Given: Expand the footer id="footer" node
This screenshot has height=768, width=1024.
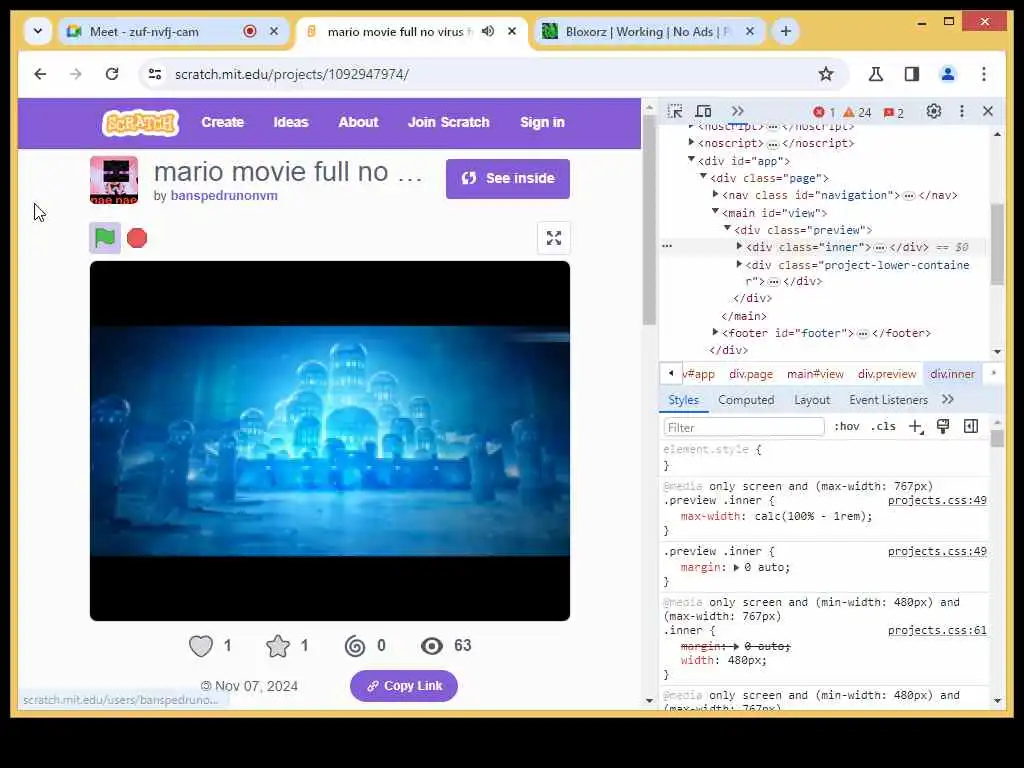Looking at the screenshot, I should tap(715, 332).
